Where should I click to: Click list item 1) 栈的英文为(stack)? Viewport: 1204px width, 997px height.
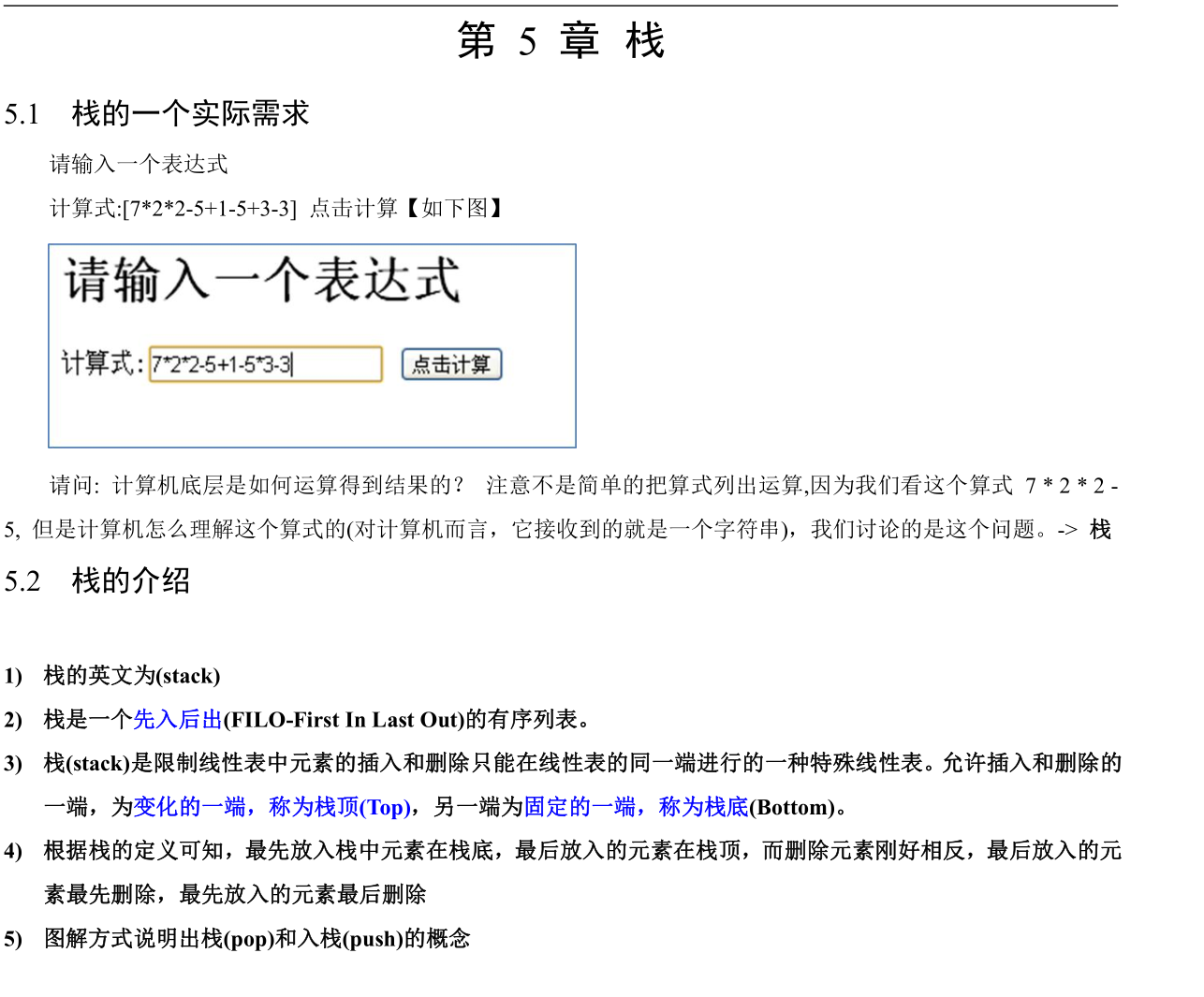pyautogui.click(x=112, y=676)
